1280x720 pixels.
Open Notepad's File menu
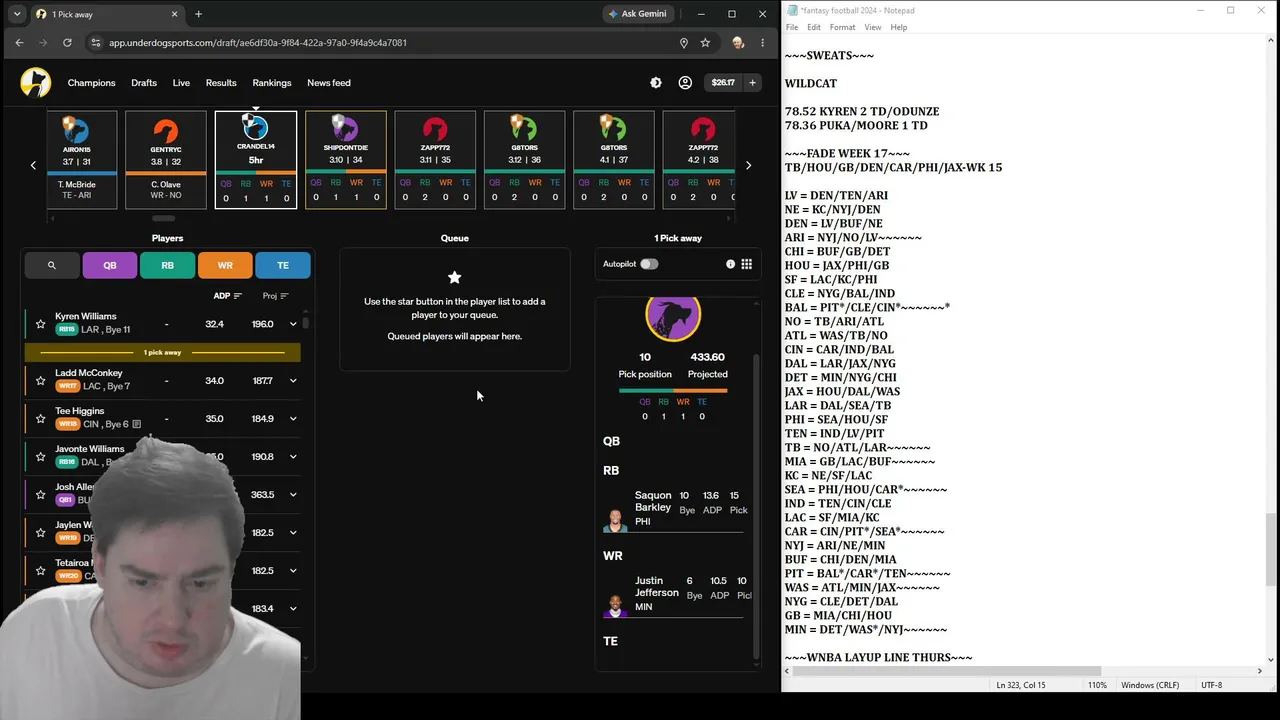pyautogui.click(x=792, y=27)
